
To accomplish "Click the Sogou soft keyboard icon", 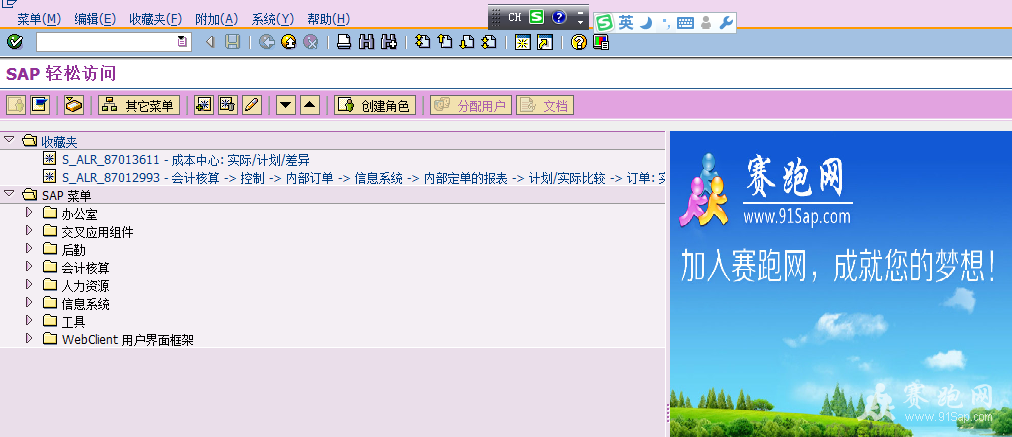I will tap(685, 23).
